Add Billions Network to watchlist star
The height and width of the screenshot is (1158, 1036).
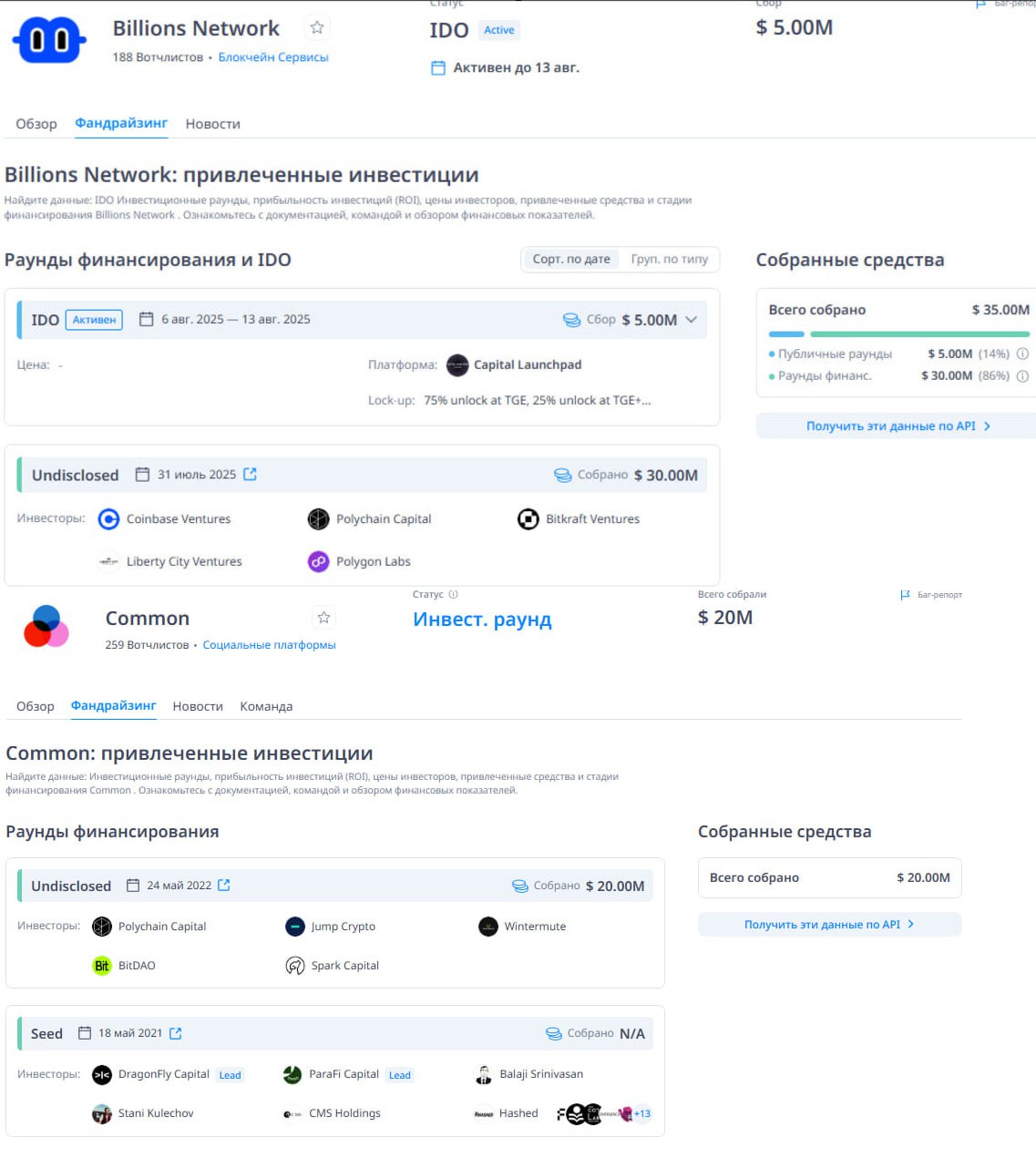coord(317,27)
